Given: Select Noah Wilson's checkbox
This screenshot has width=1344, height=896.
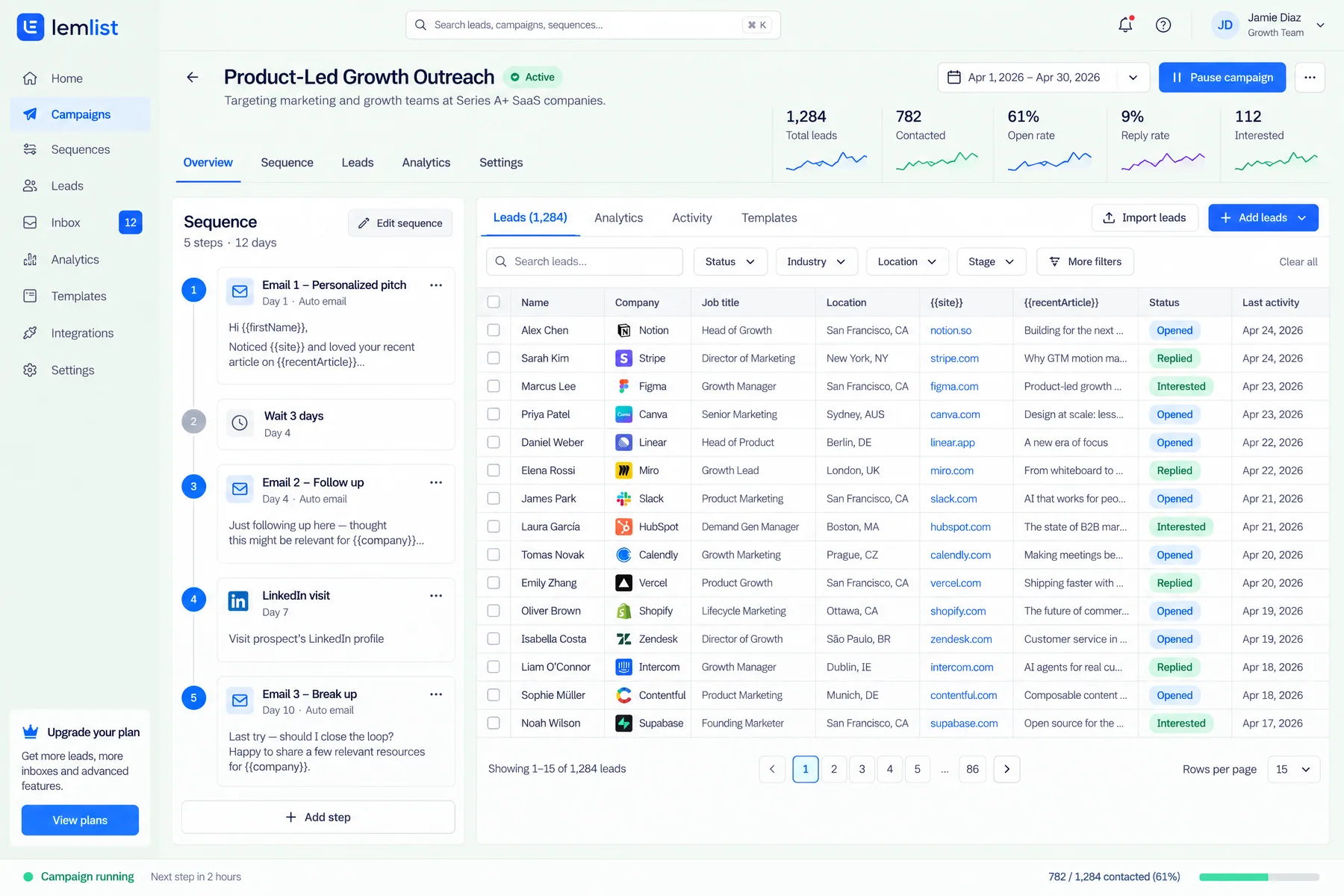Looking at the screenshot, I should point(494,723).
